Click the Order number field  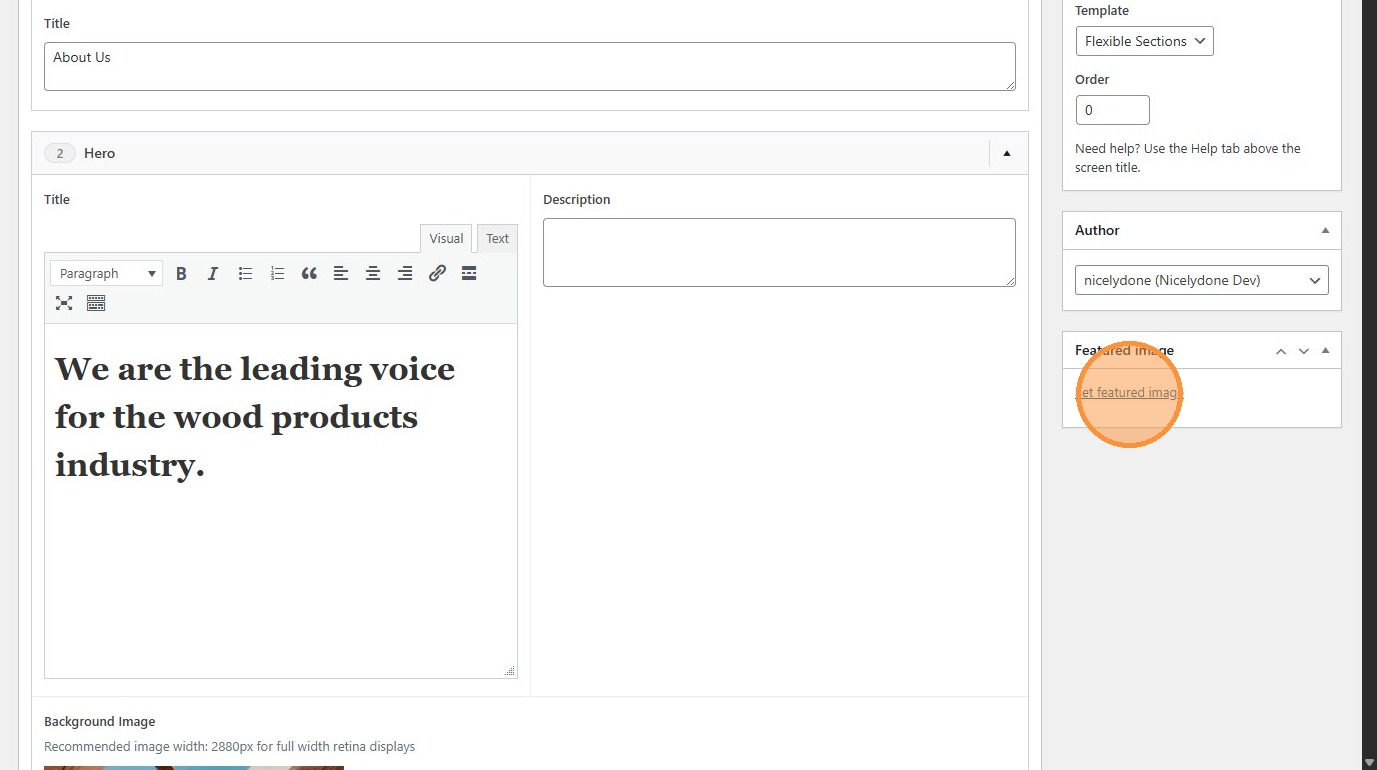(1113, 110)
